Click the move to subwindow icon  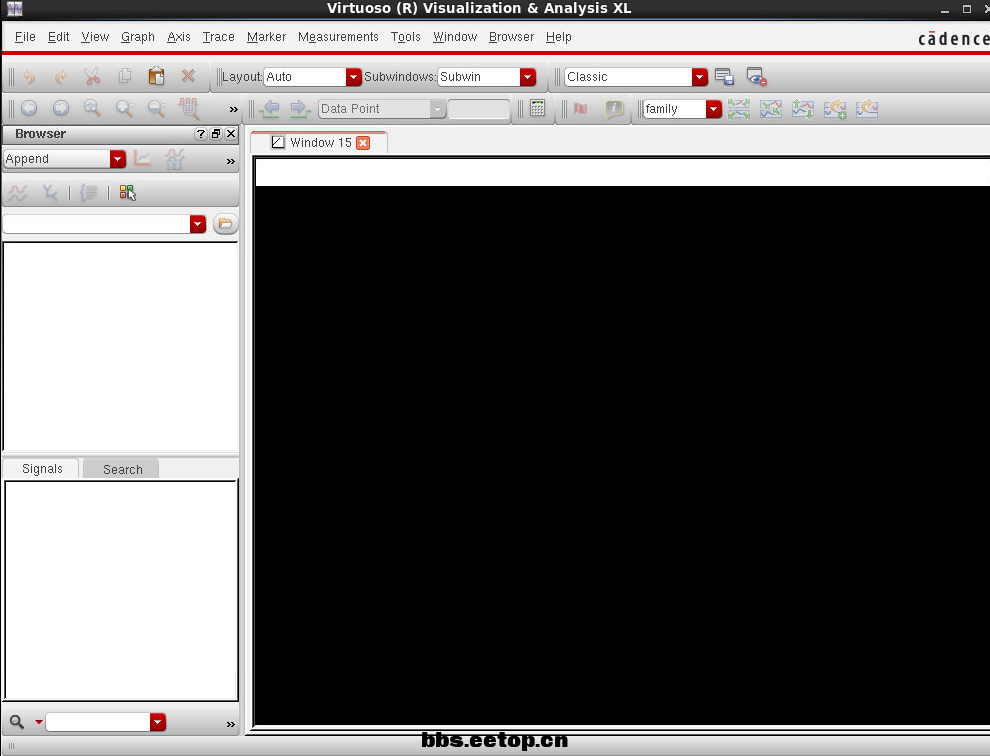(x=867, y=109)
